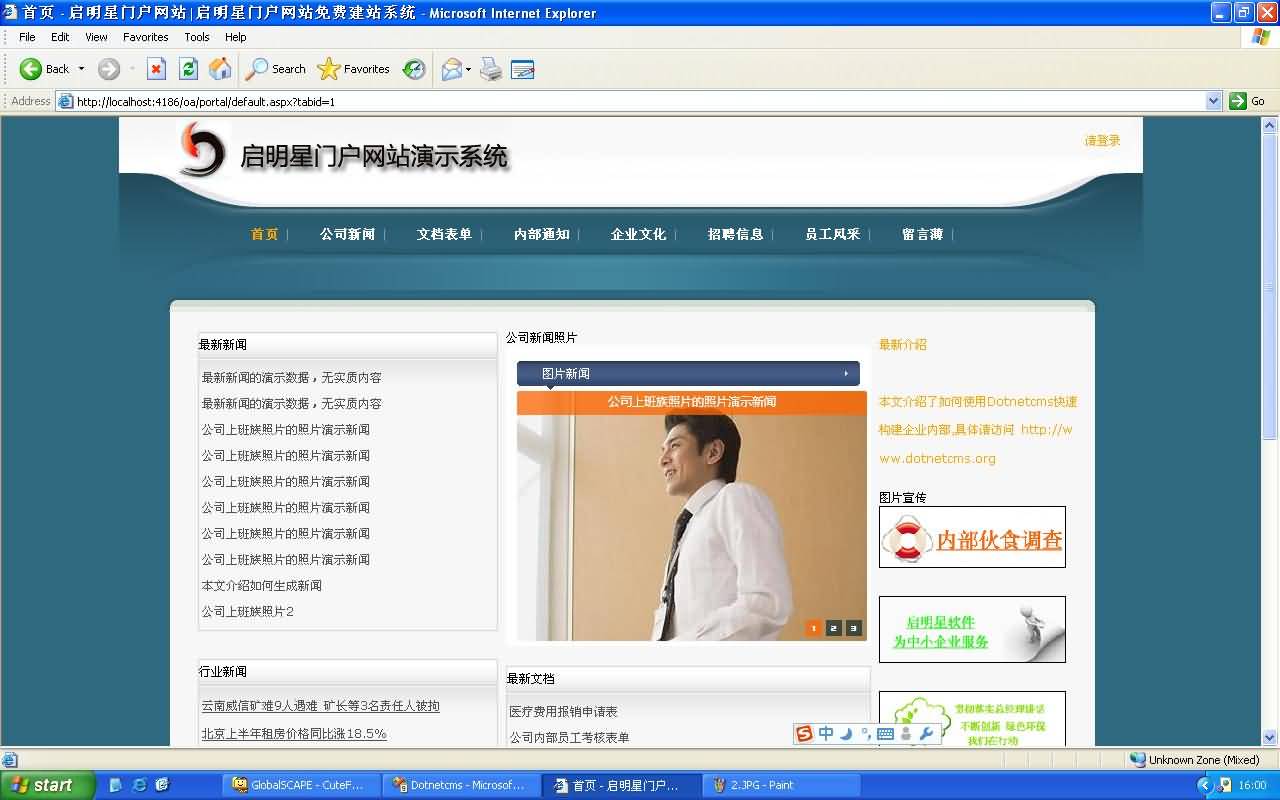
Task: Select slide 2 in the photo slideshow
Action: click(x=834, y=628)
